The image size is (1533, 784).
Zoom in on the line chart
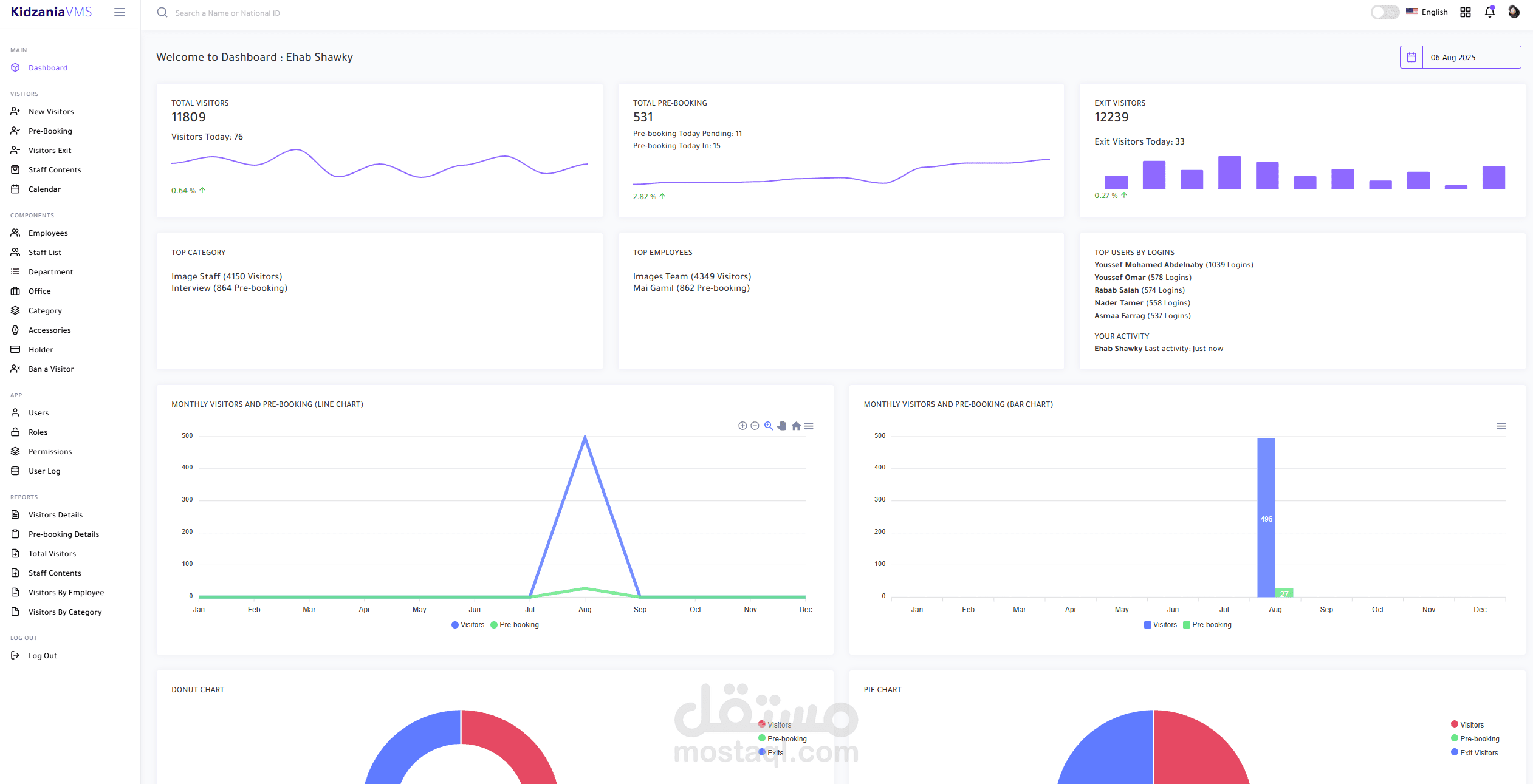click(742, 426)
